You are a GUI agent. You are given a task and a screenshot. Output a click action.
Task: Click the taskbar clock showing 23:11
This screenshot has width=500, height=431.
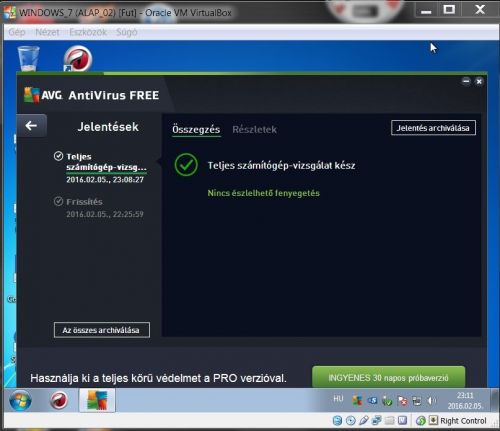pos(465,400)
